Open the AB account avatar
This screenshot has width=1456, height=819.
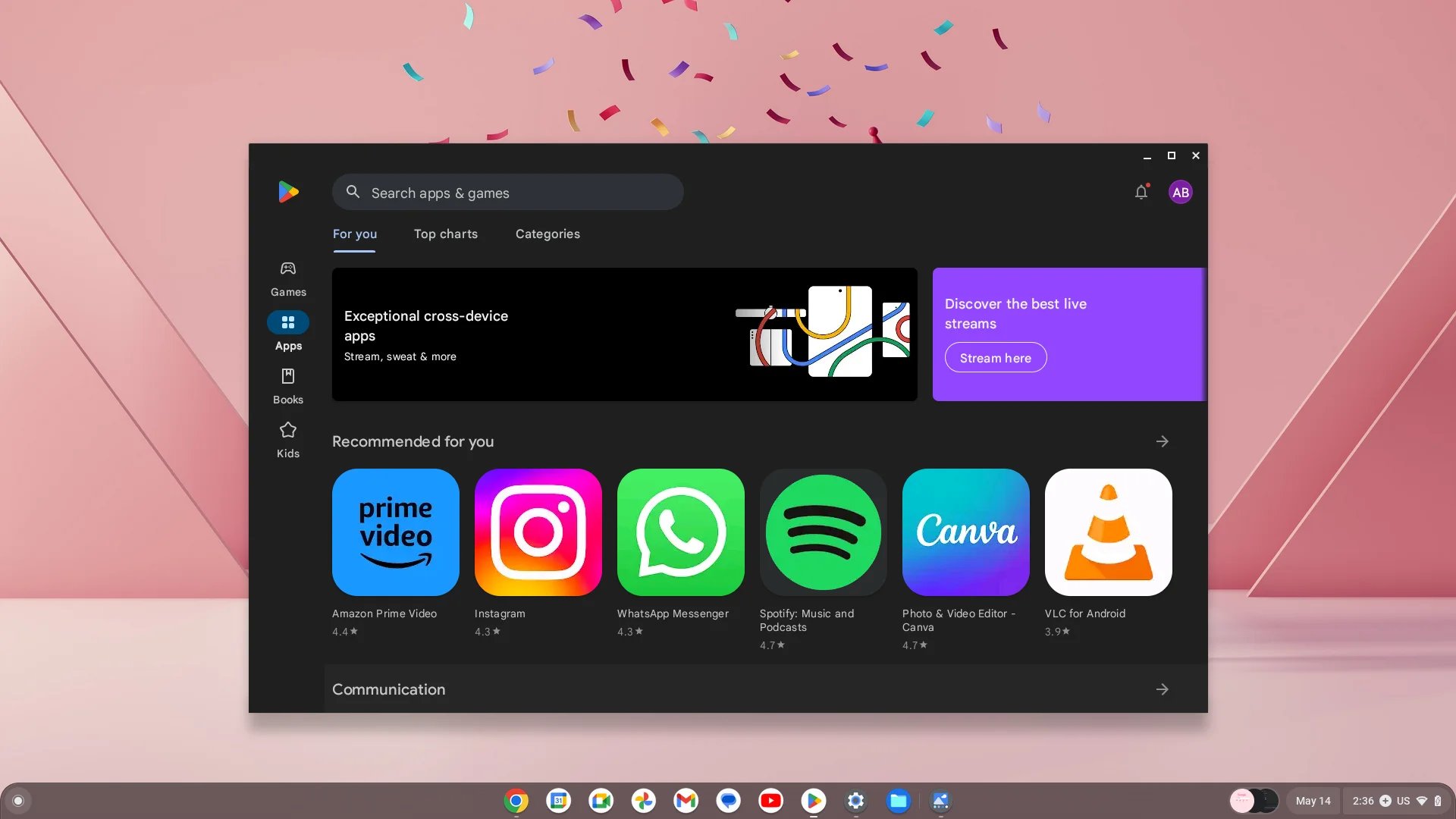(x=1181, y=192)
